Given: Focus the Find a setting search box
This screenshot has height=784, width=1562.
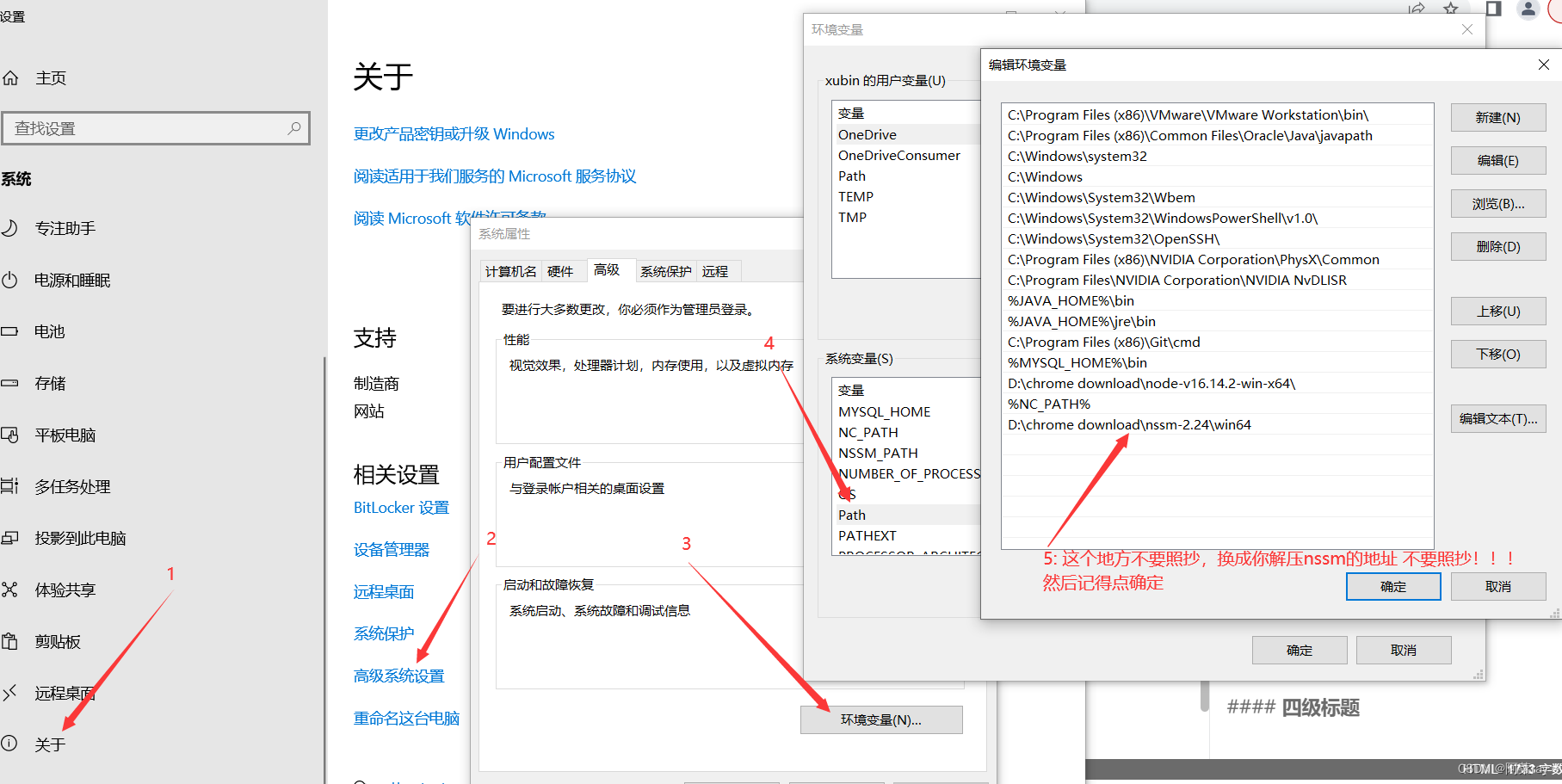Looking at the screenshot, I should (x=155, y=128).
